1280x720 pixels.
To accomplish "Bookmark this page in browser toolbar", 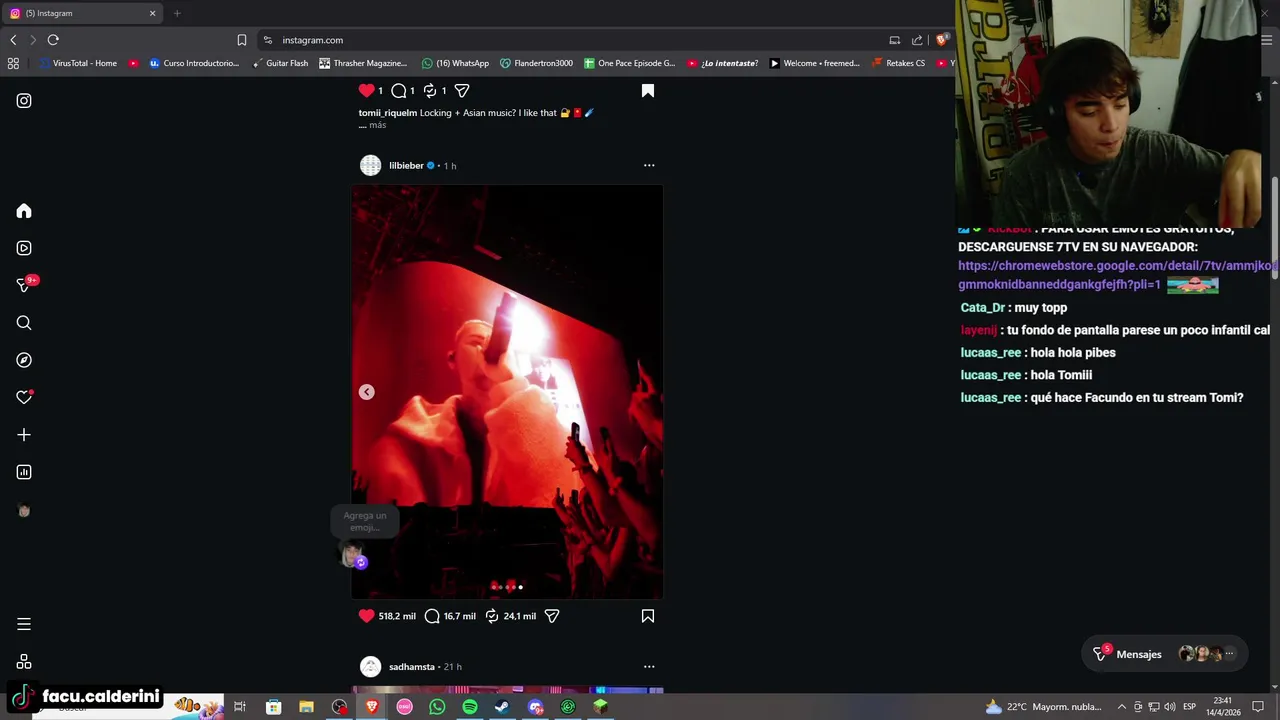I will (x=242, y=40).
